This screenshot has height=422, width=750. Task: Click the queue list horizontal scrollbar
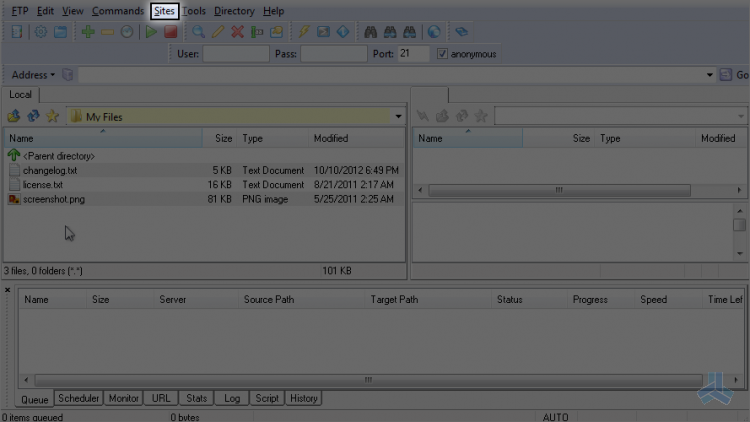368,380
